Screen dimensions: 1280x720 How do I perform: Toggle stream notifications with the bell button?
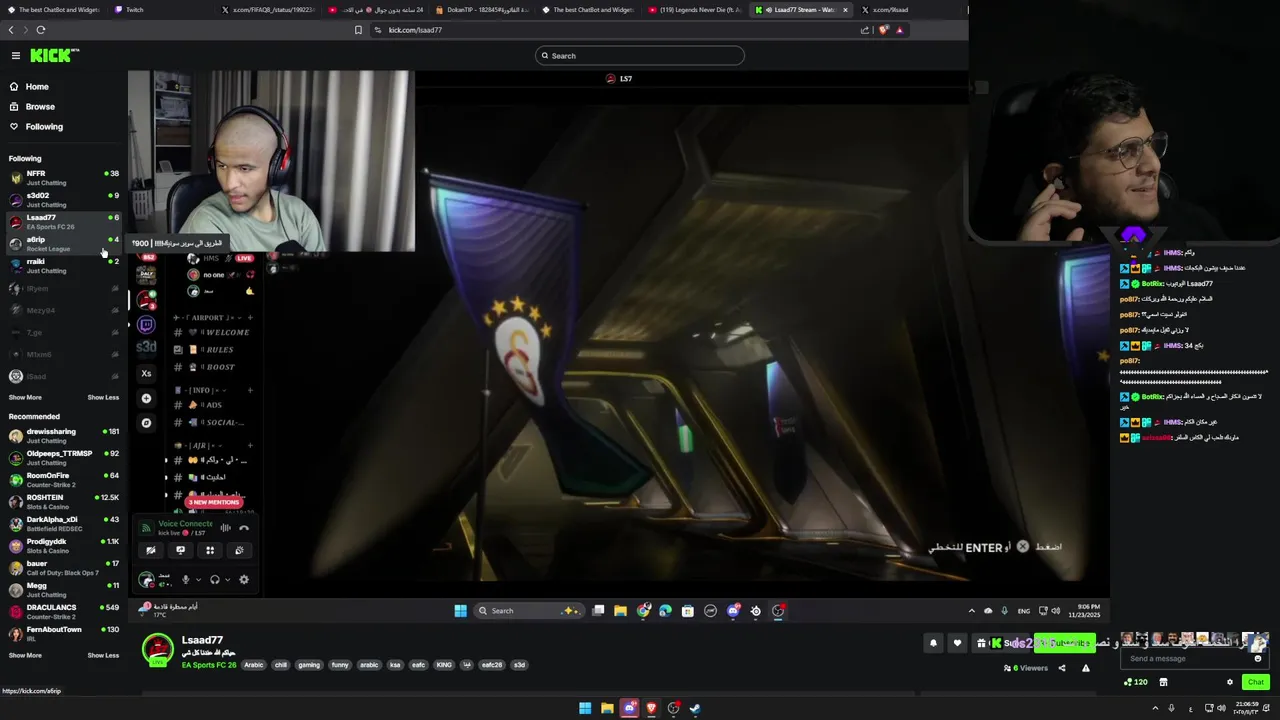click(x=933, y=643)
